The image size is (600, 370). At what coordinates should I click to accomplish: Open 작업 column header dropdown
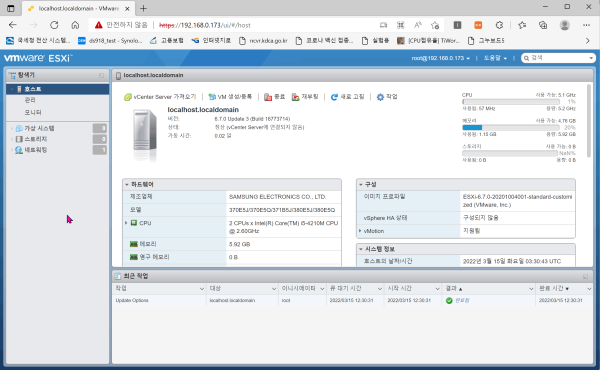tap(202, 289)
